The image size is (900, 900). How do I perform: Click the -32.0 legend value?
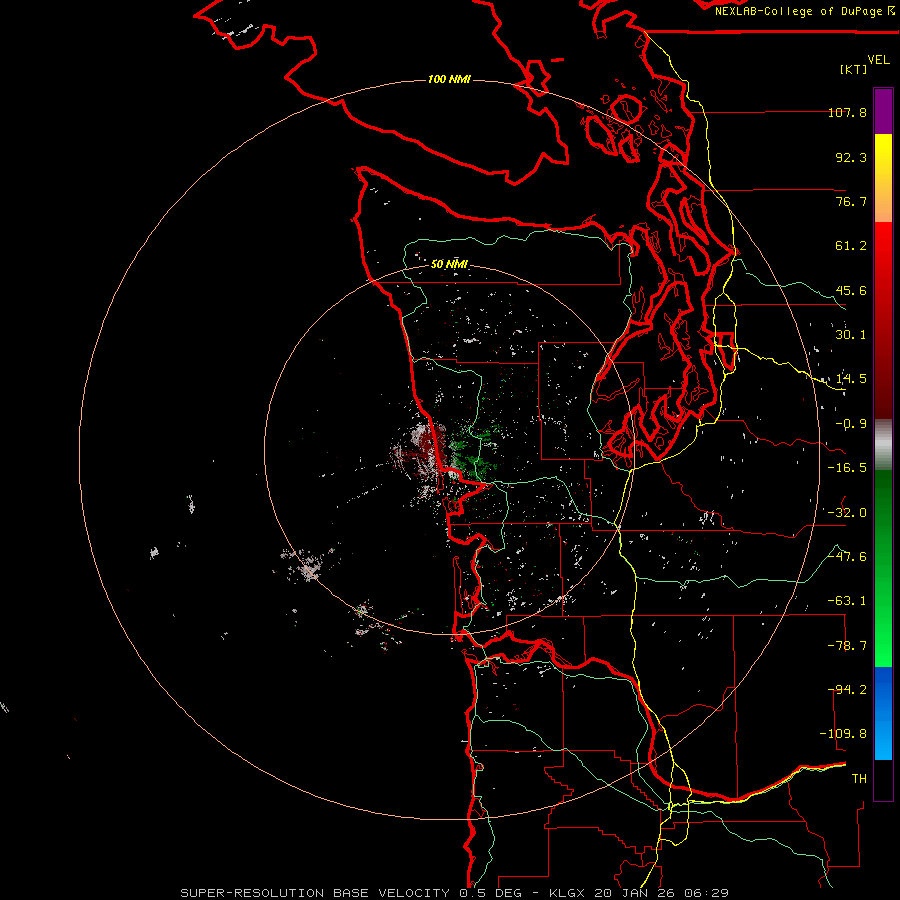point(847,513)
